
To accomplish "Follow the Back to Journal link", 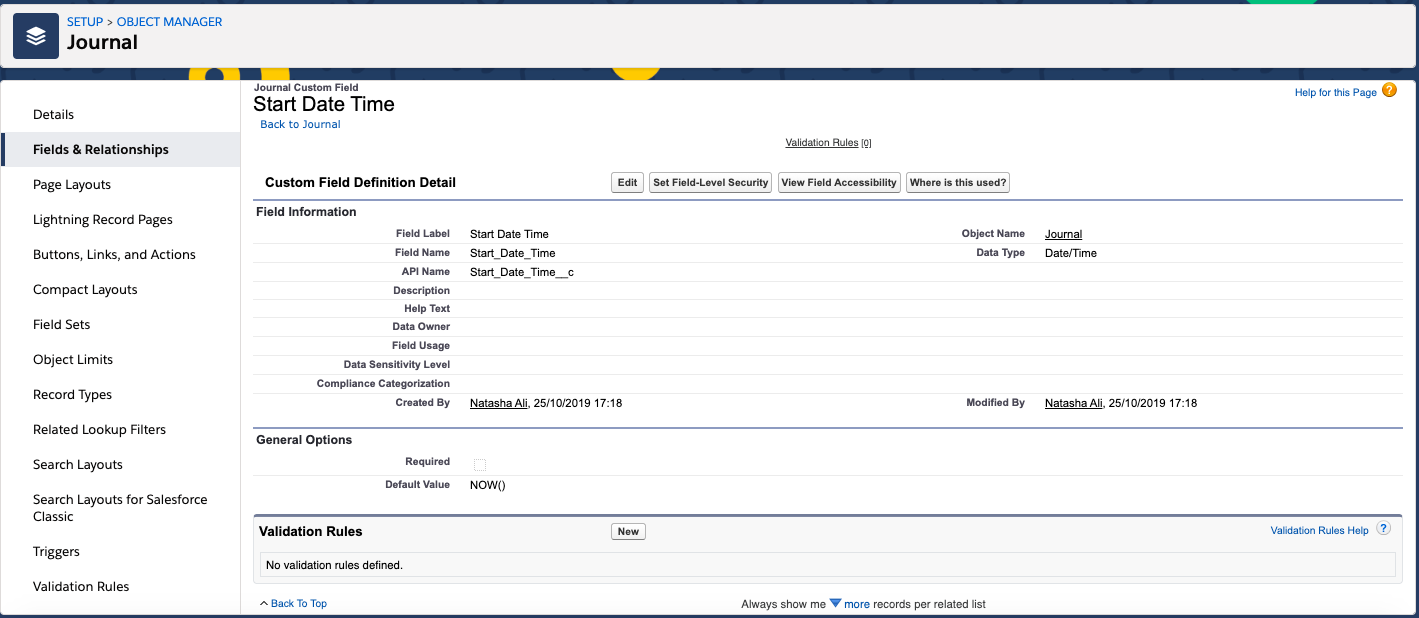I will click(x=300, y=124).
